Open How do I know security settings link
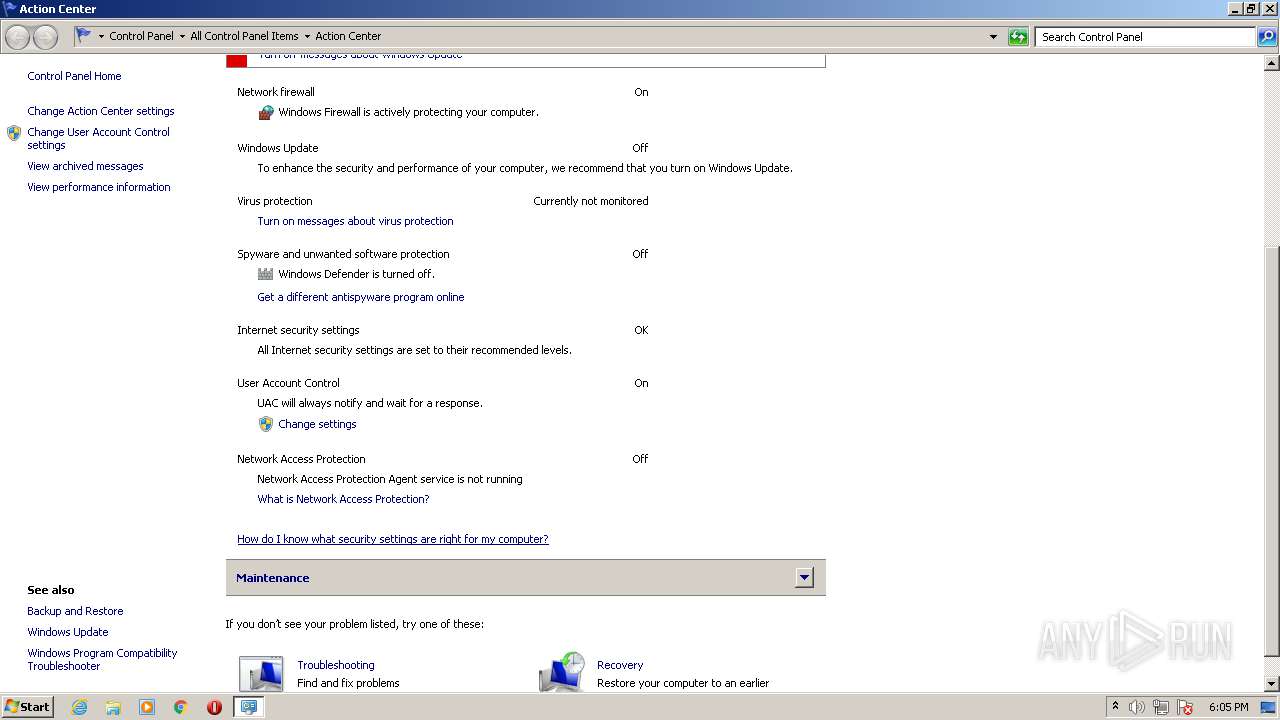This screenshot has width=1280, height=720. (x=393, y=539)
